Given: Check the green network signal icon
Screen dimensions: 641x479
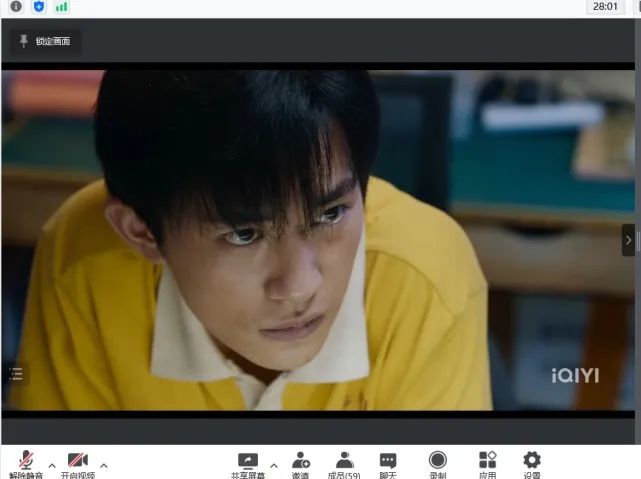Looking at the screenshot, I should click(x=62, y=7).
